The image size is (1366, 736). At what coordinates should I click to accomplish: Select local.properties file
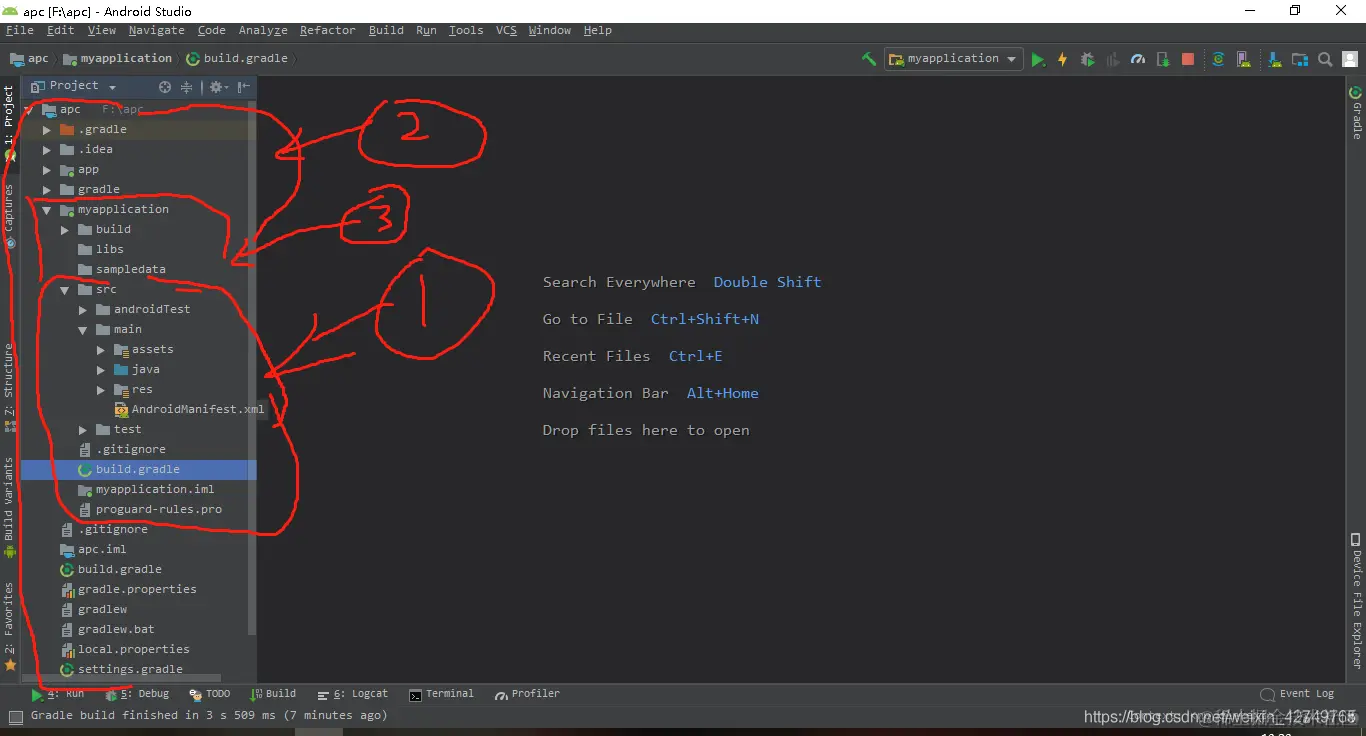(125, 650)
